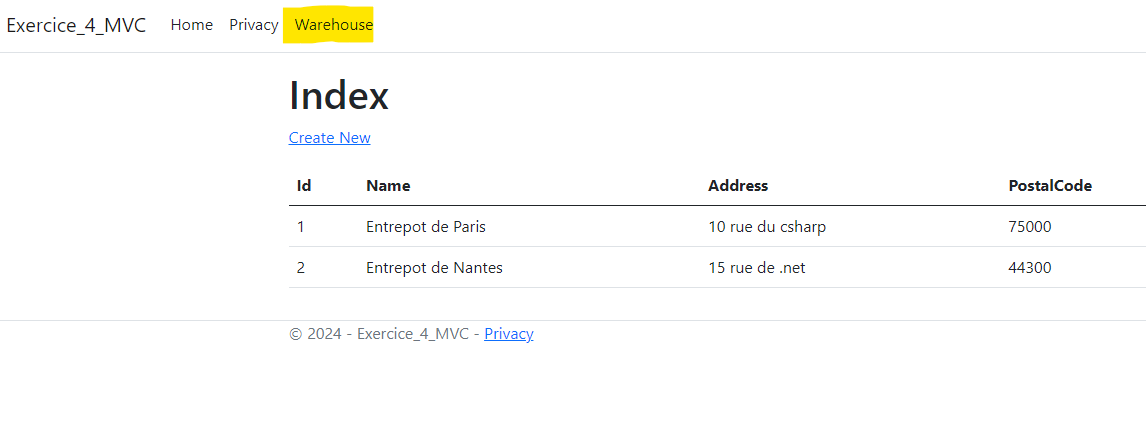The image size is (1146, 446).
Task: Click the 10 rue du csharp address
Action: (767, 227)
